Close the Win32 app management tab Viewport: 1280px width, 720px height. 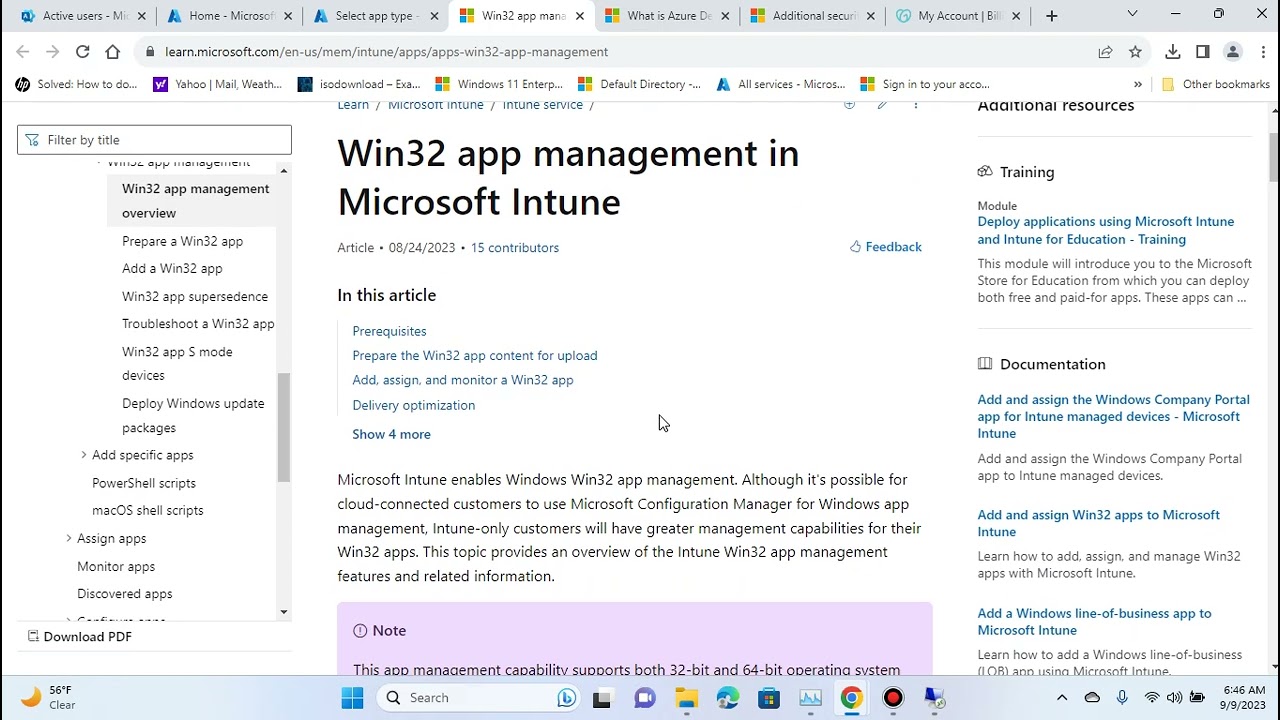tap(579, 16)
